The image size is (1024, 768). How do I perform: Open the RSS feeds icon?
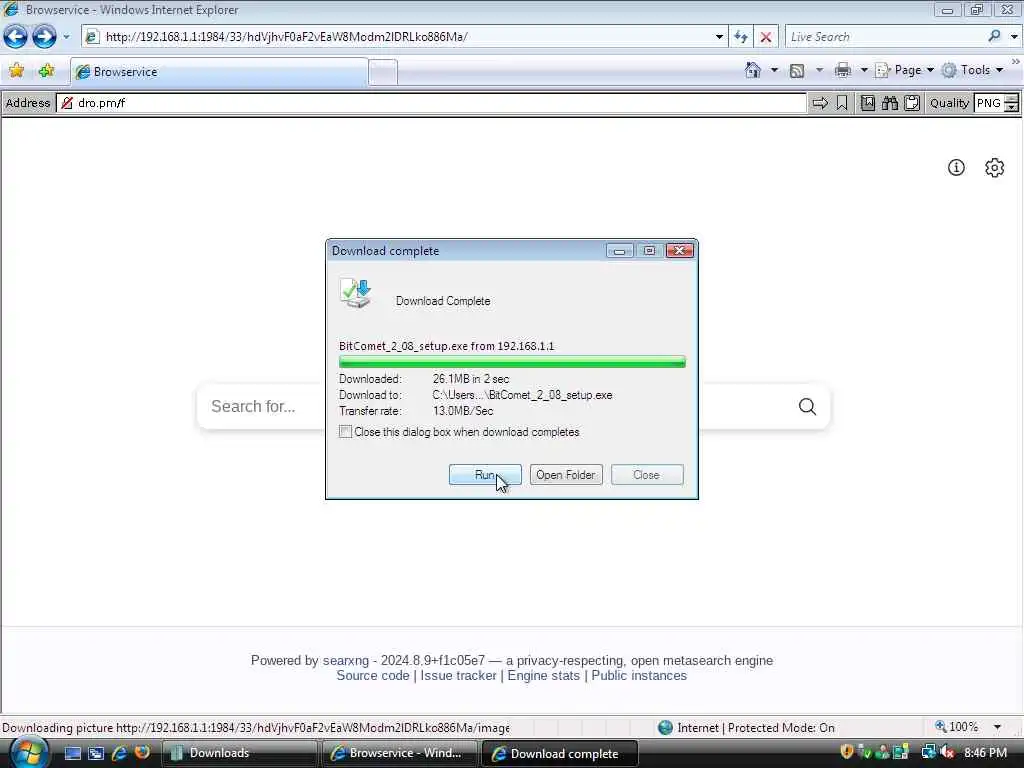click(x=797, y=71)
